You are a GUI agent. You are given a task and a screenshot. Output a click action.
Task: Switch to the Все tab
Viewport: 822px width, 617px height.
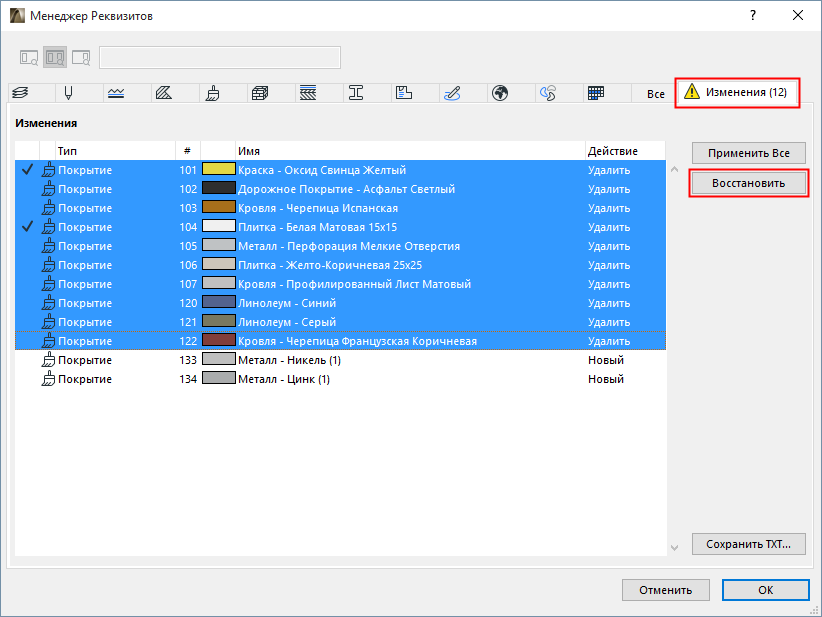[655, 94]
